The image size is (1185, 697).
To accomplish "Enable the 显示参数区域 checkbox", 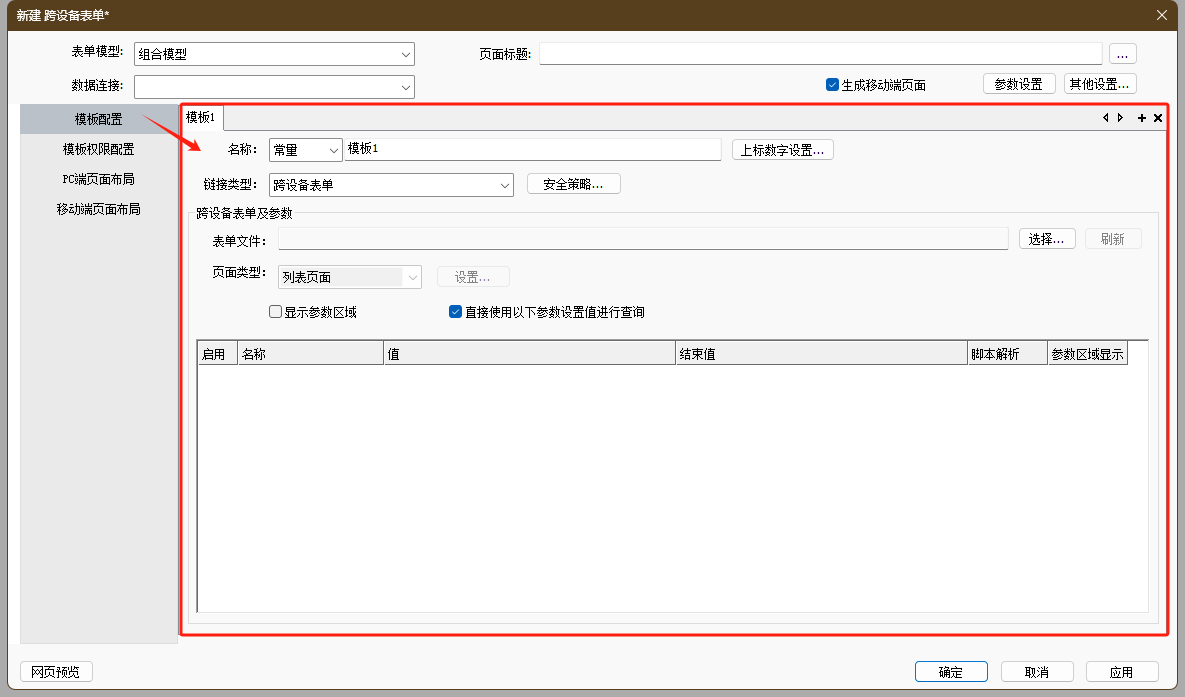I will tap(276, 312).
